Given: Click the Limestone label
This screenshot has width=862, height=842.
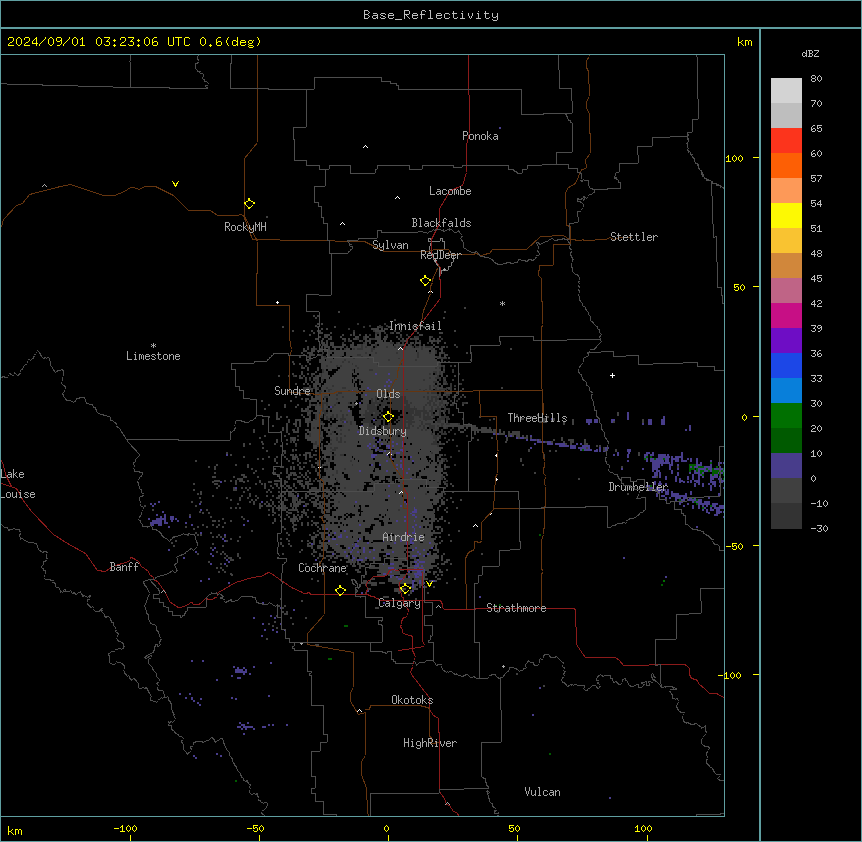Looking at the screenshot, I should pyautogui.click(x=153, y=356).
